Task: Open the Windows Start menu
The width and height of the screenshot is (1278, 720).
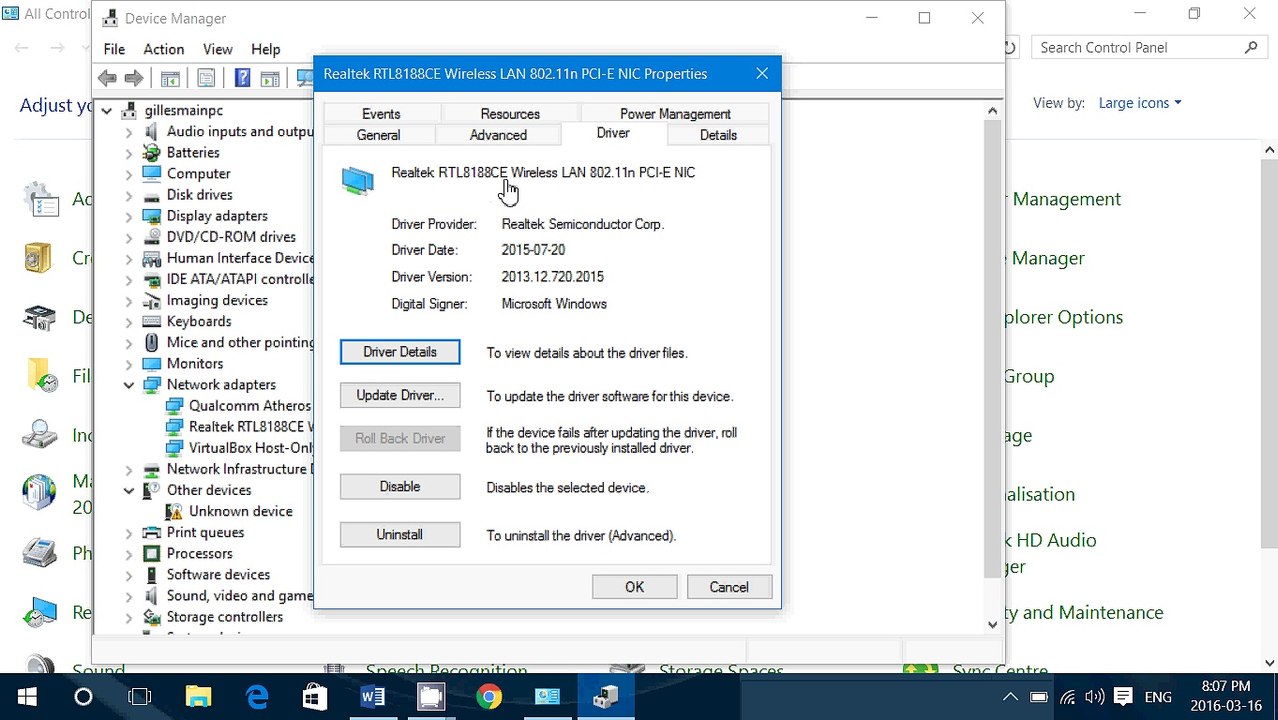Action: coord(27,696)
